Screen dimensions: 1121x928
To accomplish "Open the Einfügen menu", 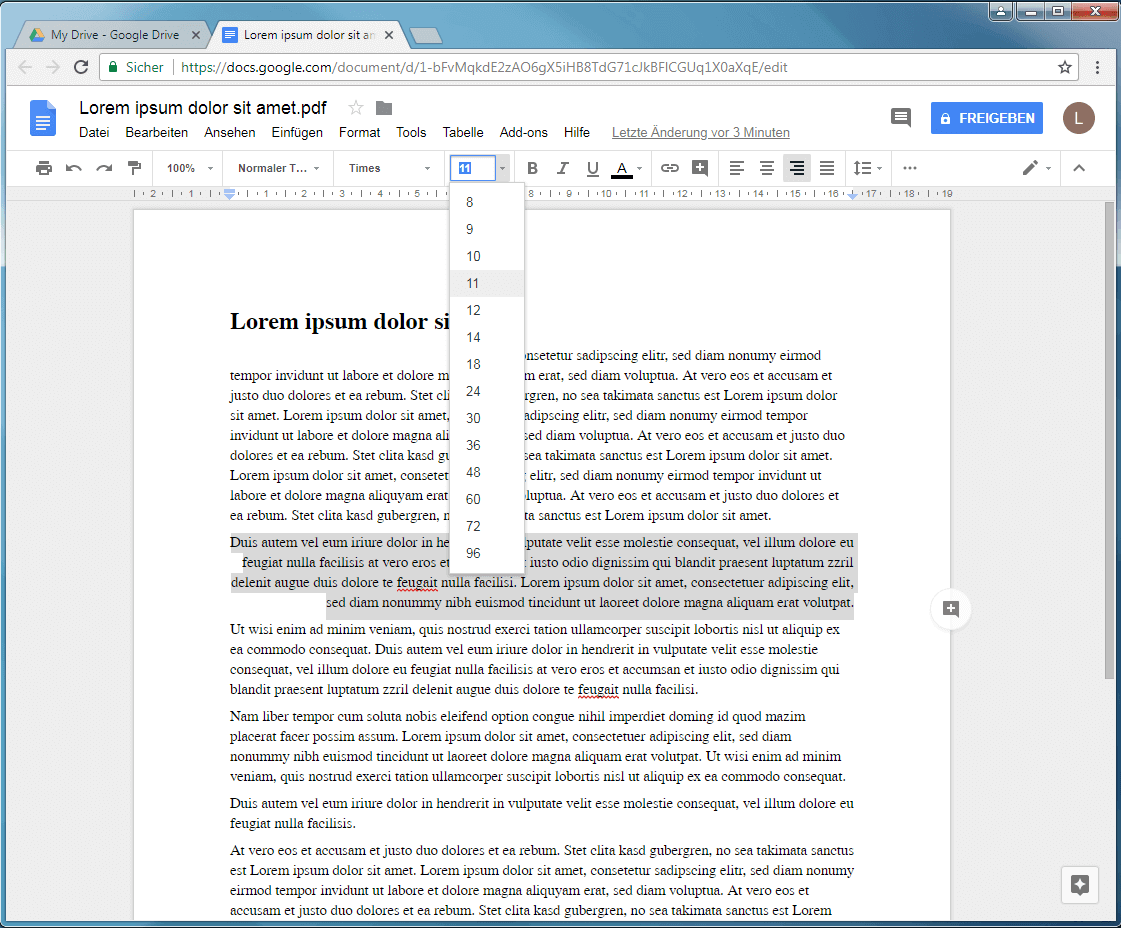I will pos(297,132).
